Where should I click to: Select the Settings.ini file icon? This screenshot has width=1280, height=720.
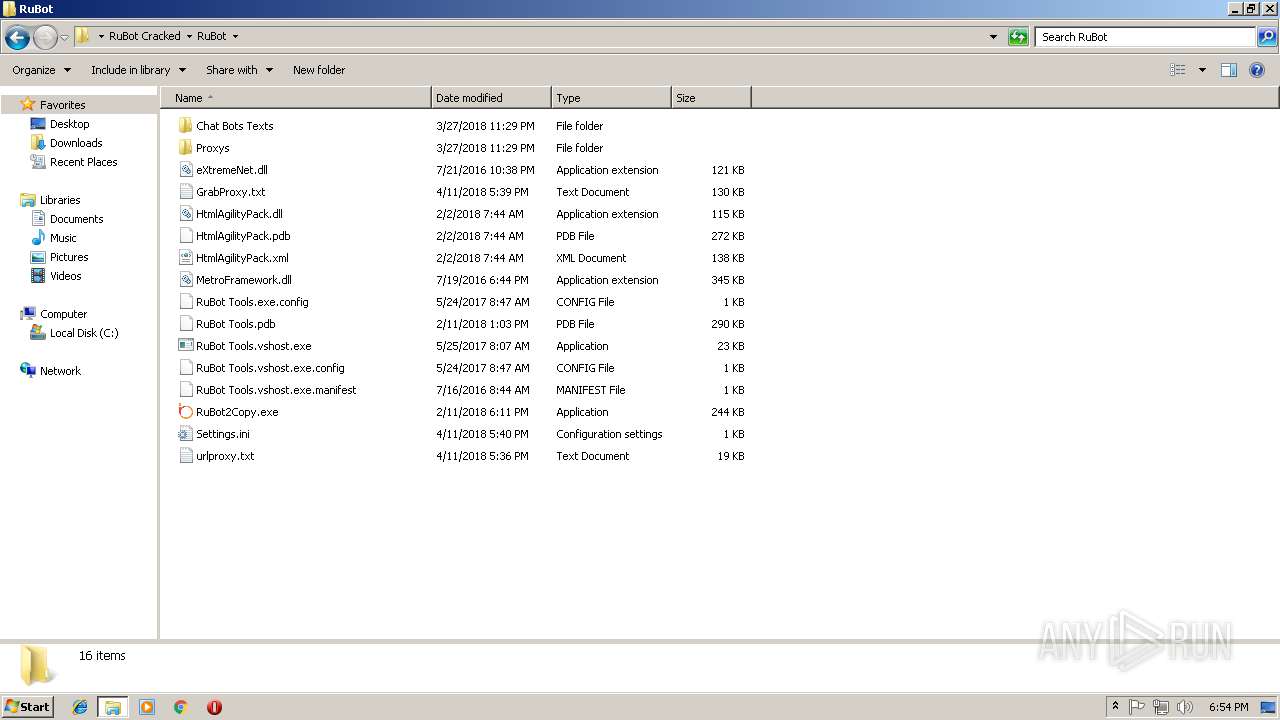tap(185, 434)
